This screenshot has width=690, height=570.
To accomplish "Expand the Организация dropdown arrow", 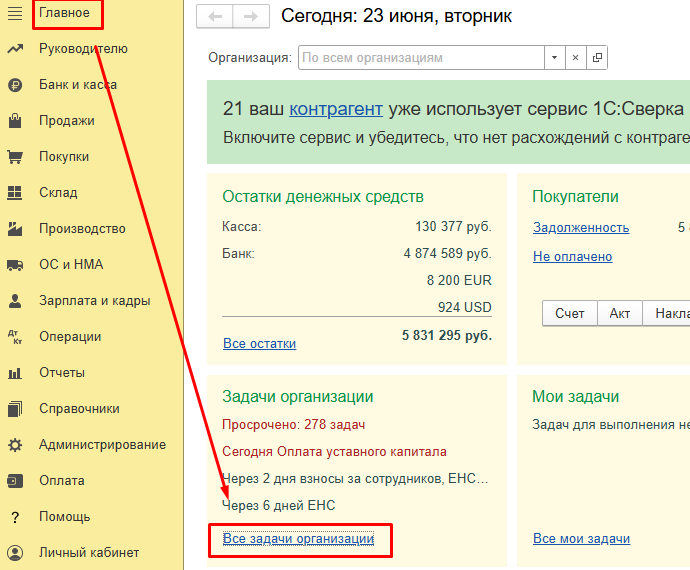I will click(x=554, y=58).
